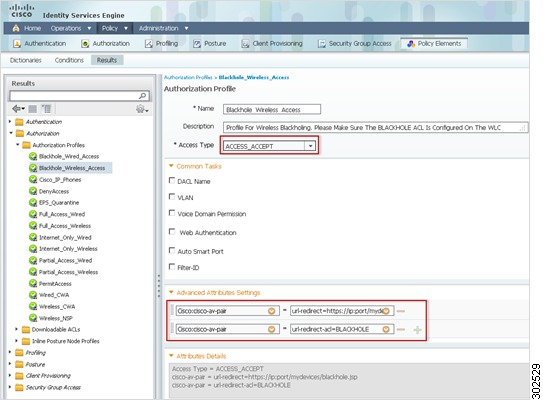Select EPS_Quarantine profile in tree
Image resolution: width=543 pixels, height=400 pixels.
click(x=59, y=203)
